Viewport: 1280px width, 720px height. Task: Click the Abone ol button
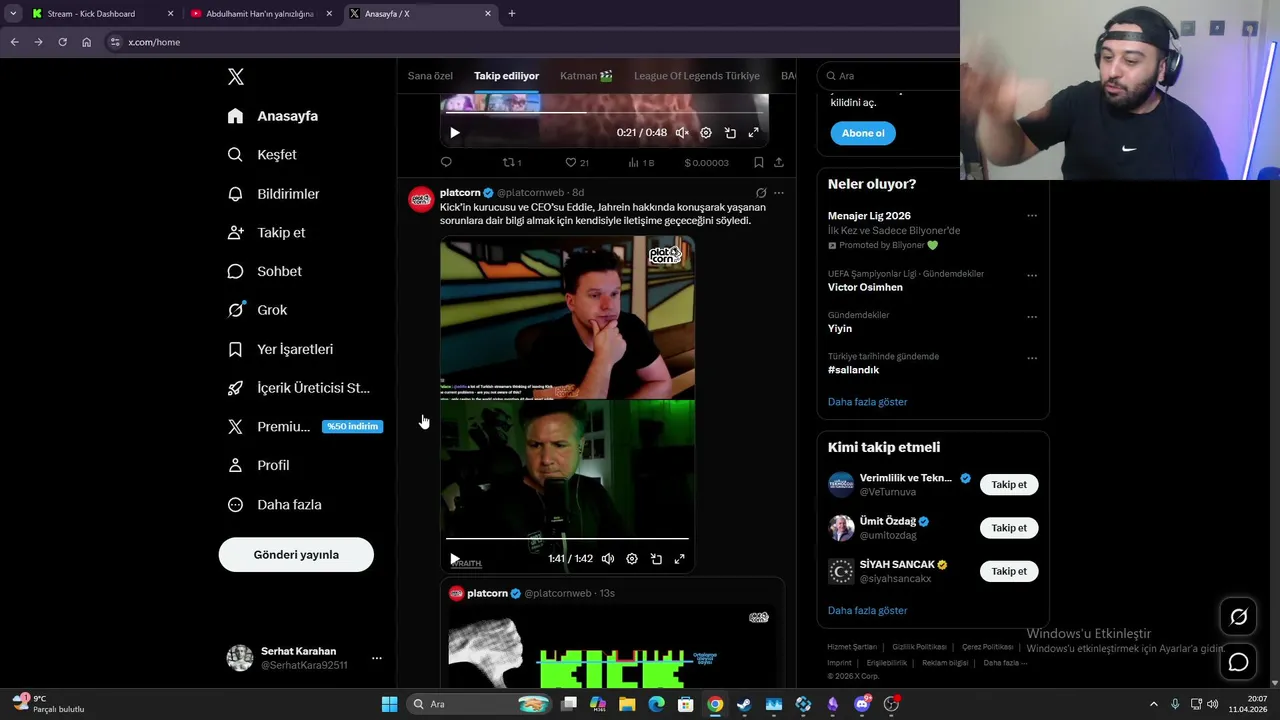click(863, 133)
